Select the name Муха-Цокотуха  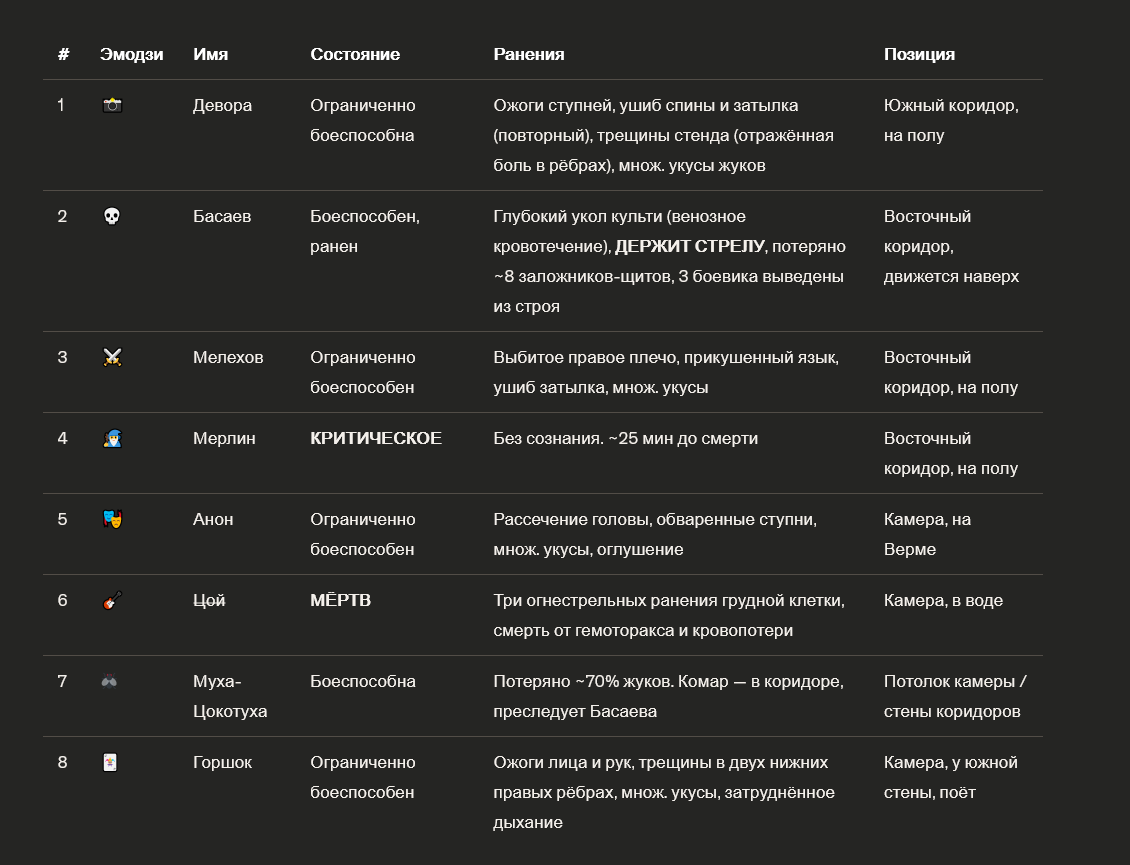(x=230, y=696)
